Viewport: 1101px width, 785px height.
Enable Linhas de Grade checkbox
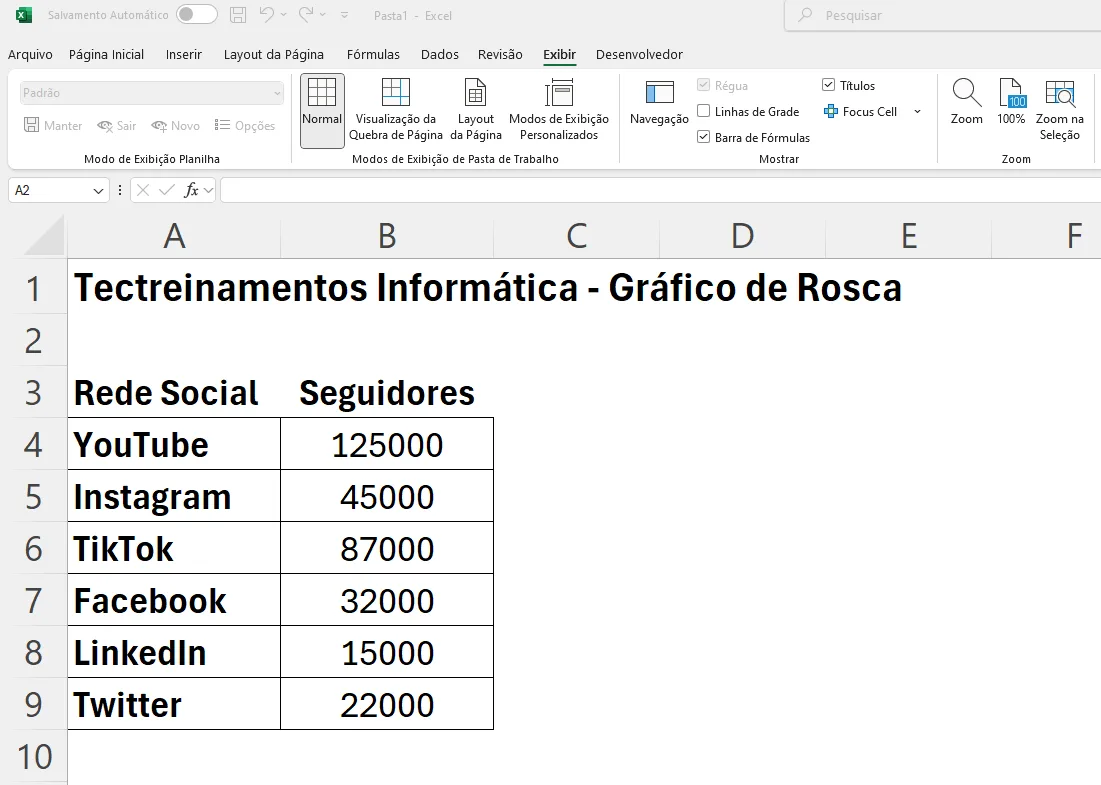704,111
